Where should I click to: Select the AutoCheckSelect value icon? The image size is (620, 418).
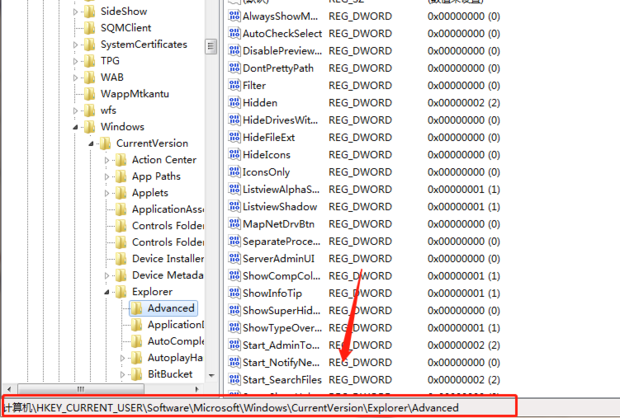(234, 34)
